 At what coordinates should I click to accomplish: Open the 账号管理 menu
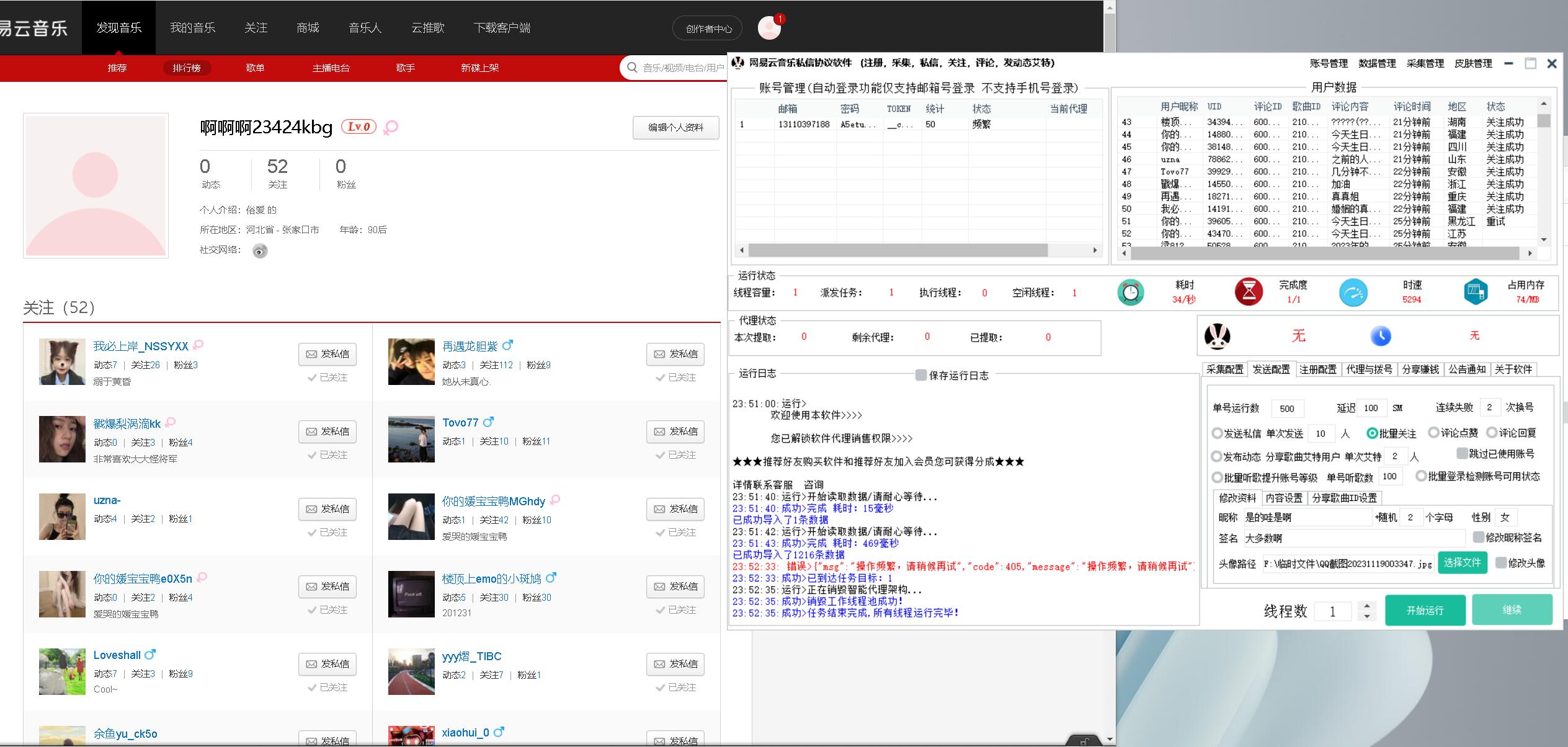tap(1329, 63)
